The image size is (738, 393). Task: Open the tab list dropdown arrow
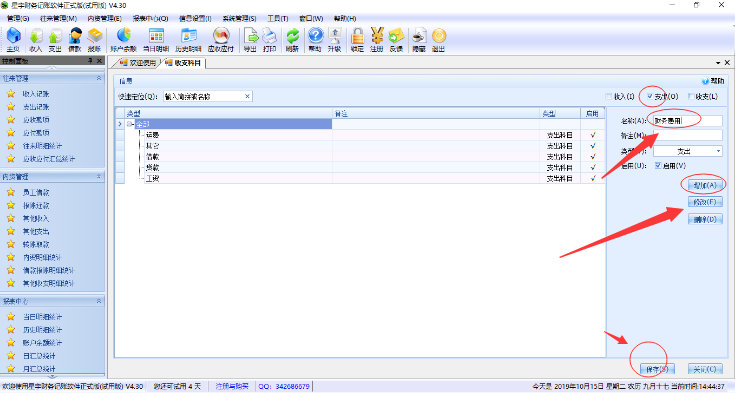coord(718,63)
